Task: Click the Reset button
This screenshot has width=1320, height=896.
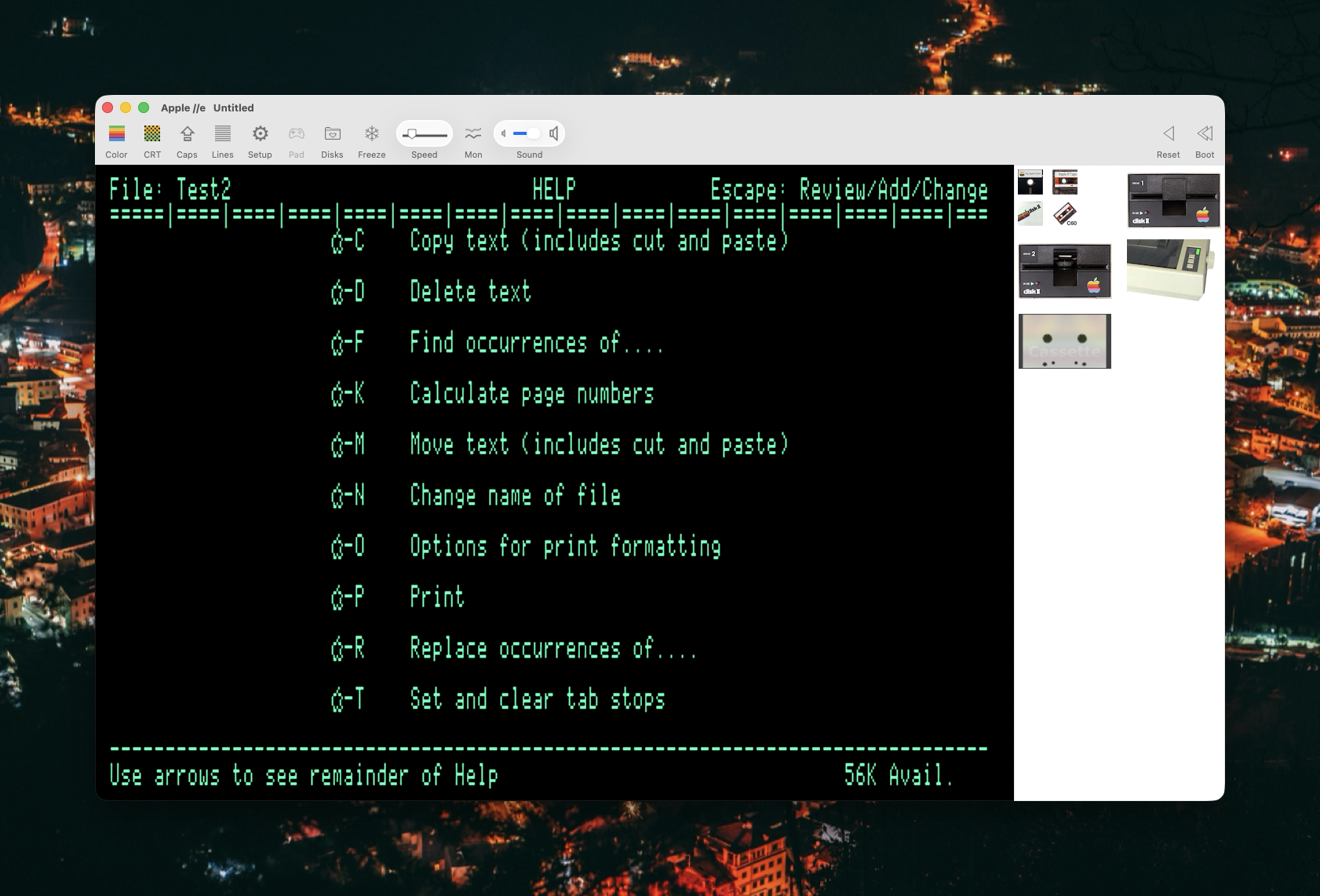Action: pos(1169,133)
